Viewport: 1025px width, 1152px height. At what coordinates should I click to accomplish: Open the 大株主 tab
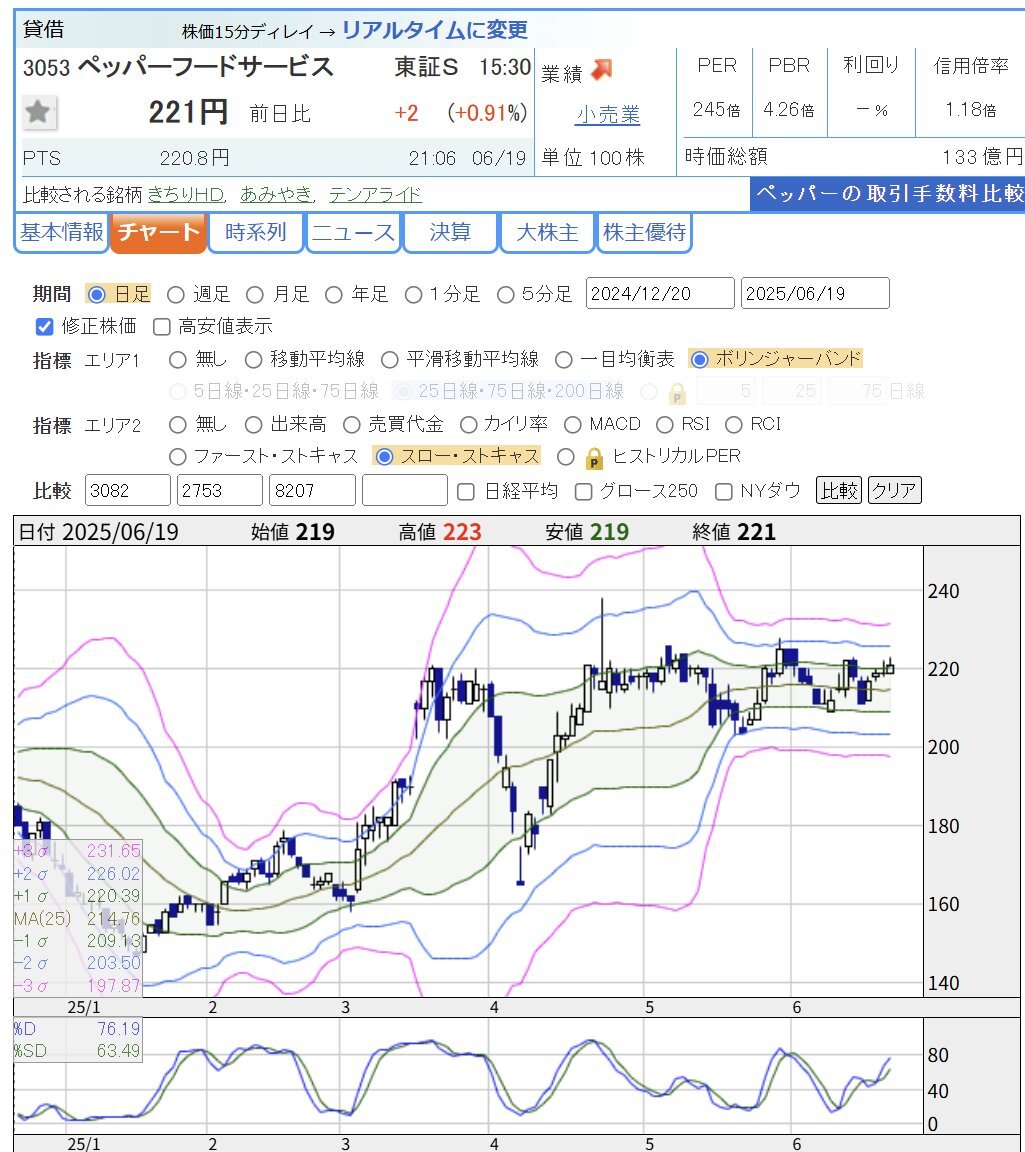point(547,232)
